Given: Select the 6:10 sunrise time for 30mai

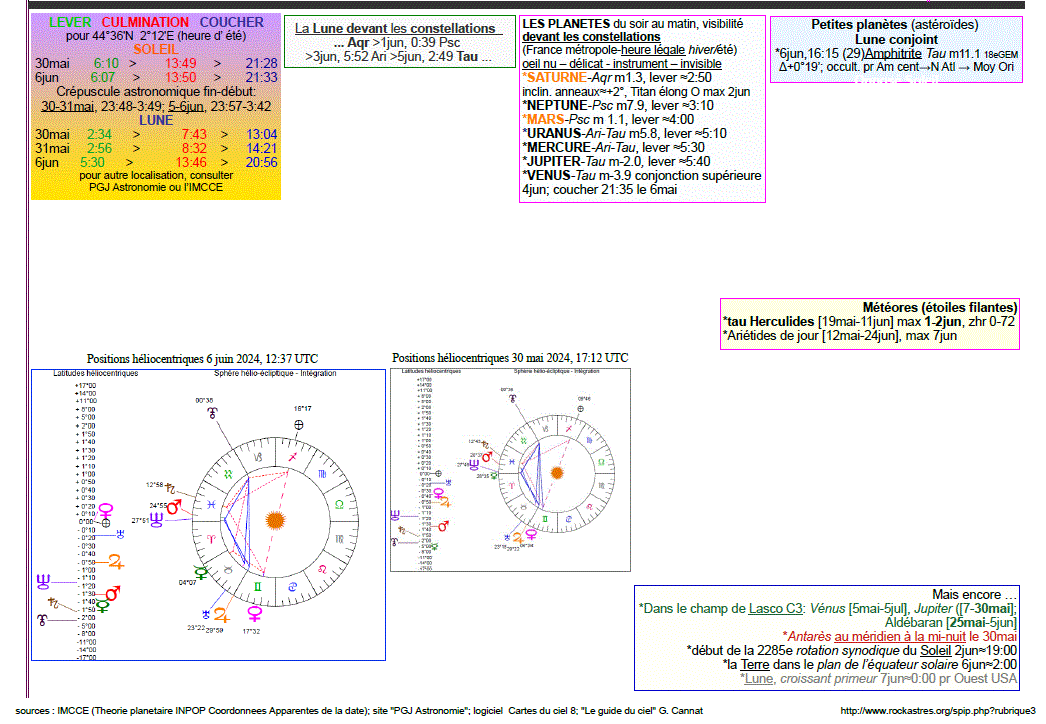Looking at the screenshot, I should (106, 63).
